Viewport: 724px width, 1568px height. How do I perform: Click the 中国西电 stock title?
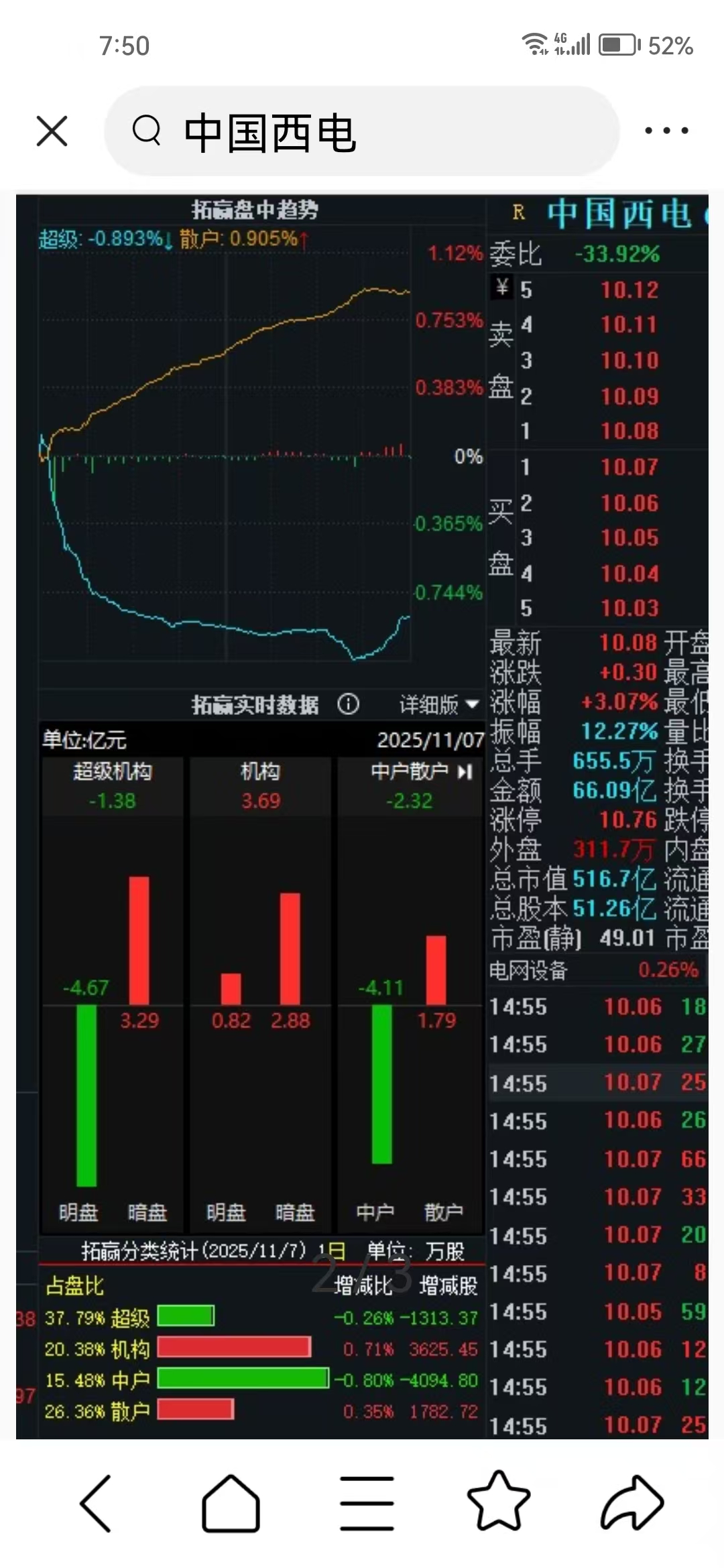click(x=618, y=214)
